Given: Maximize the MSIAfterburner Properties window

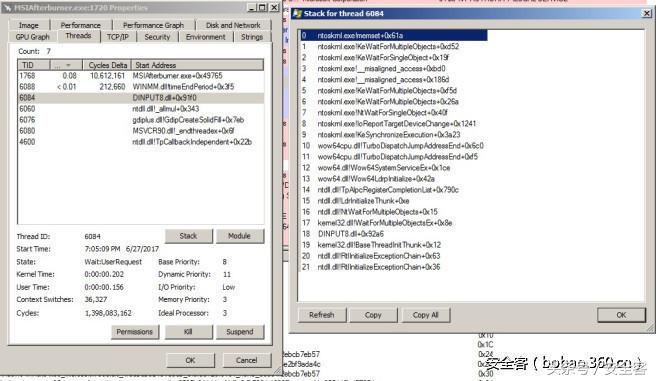Looking at the screenshot, I should [x=263, y=8].
